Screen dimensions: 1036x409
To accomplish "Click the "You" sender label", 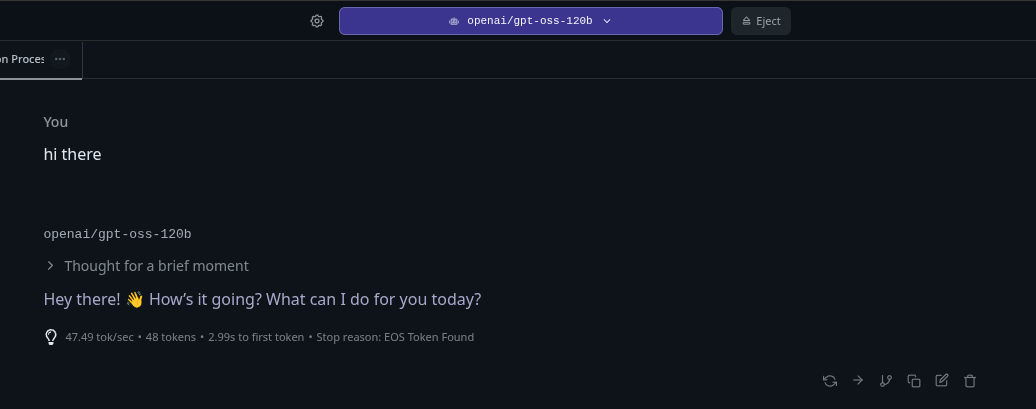I will coord(56,122).
